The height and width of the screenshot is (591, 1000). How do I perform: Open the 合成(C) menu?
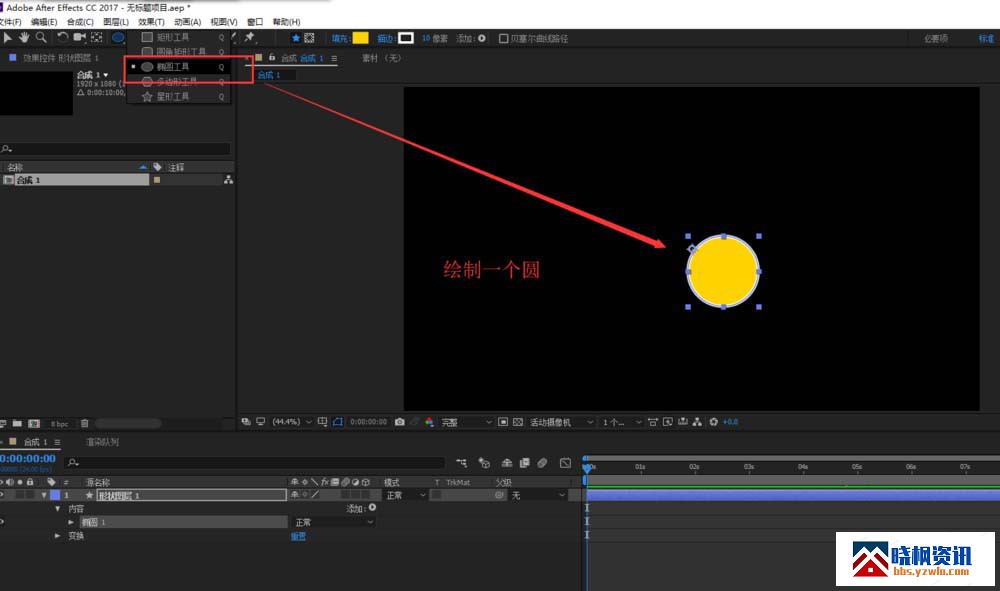(x=80, y=22)
